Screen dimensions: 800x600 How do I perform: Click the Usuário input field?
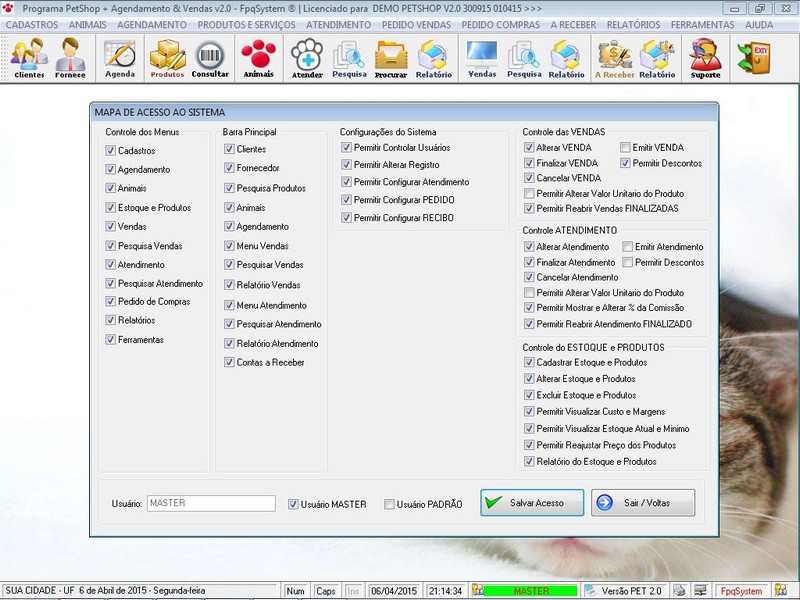[x=211, y=504]
